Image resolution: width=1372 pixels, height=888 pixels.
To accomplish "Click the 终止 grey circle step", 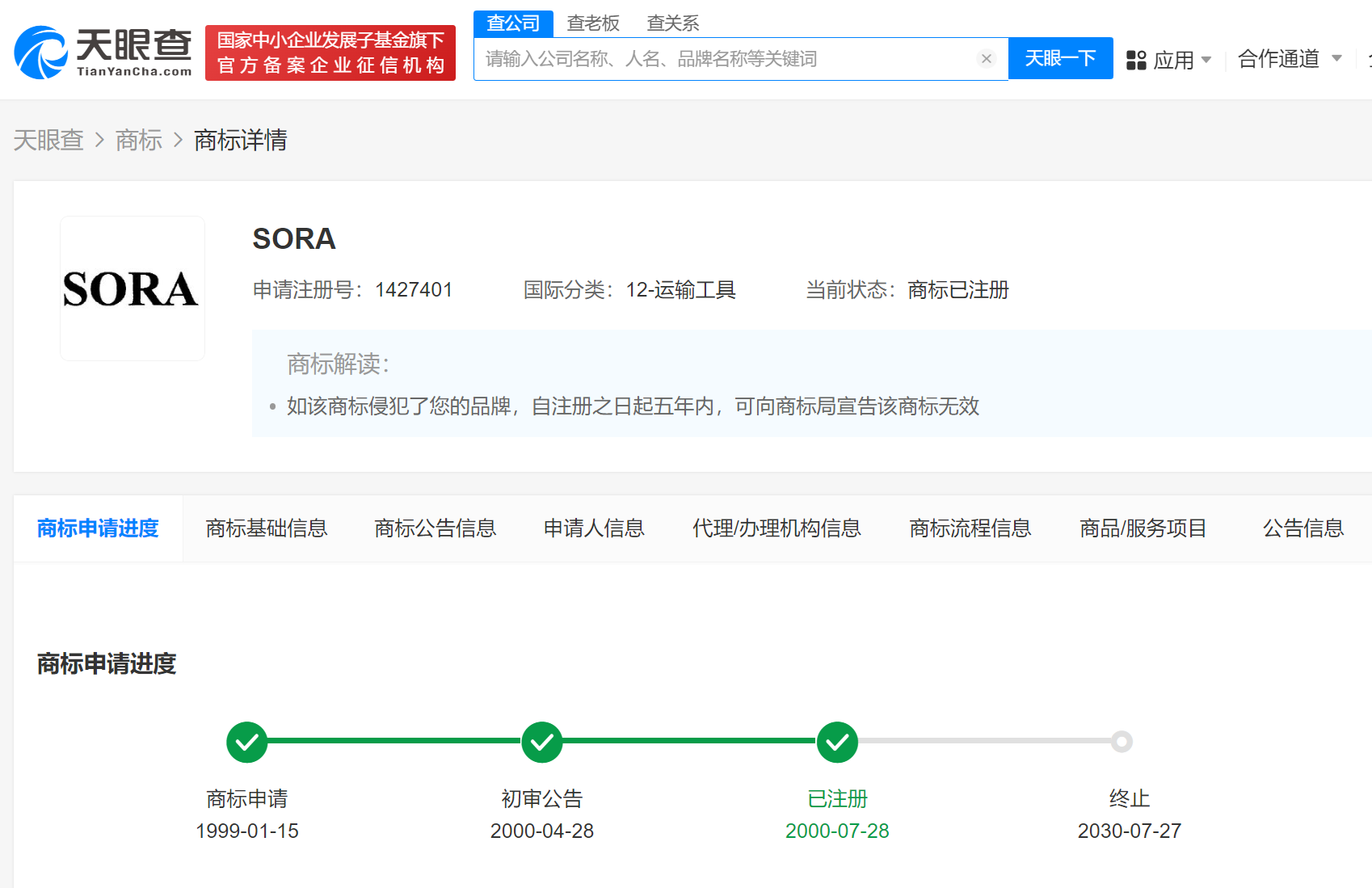I will coord(1122,742).
